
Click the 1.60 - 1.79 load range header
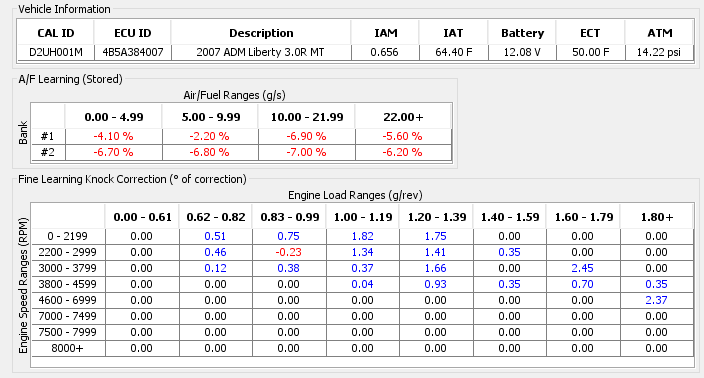coord(584,217)
